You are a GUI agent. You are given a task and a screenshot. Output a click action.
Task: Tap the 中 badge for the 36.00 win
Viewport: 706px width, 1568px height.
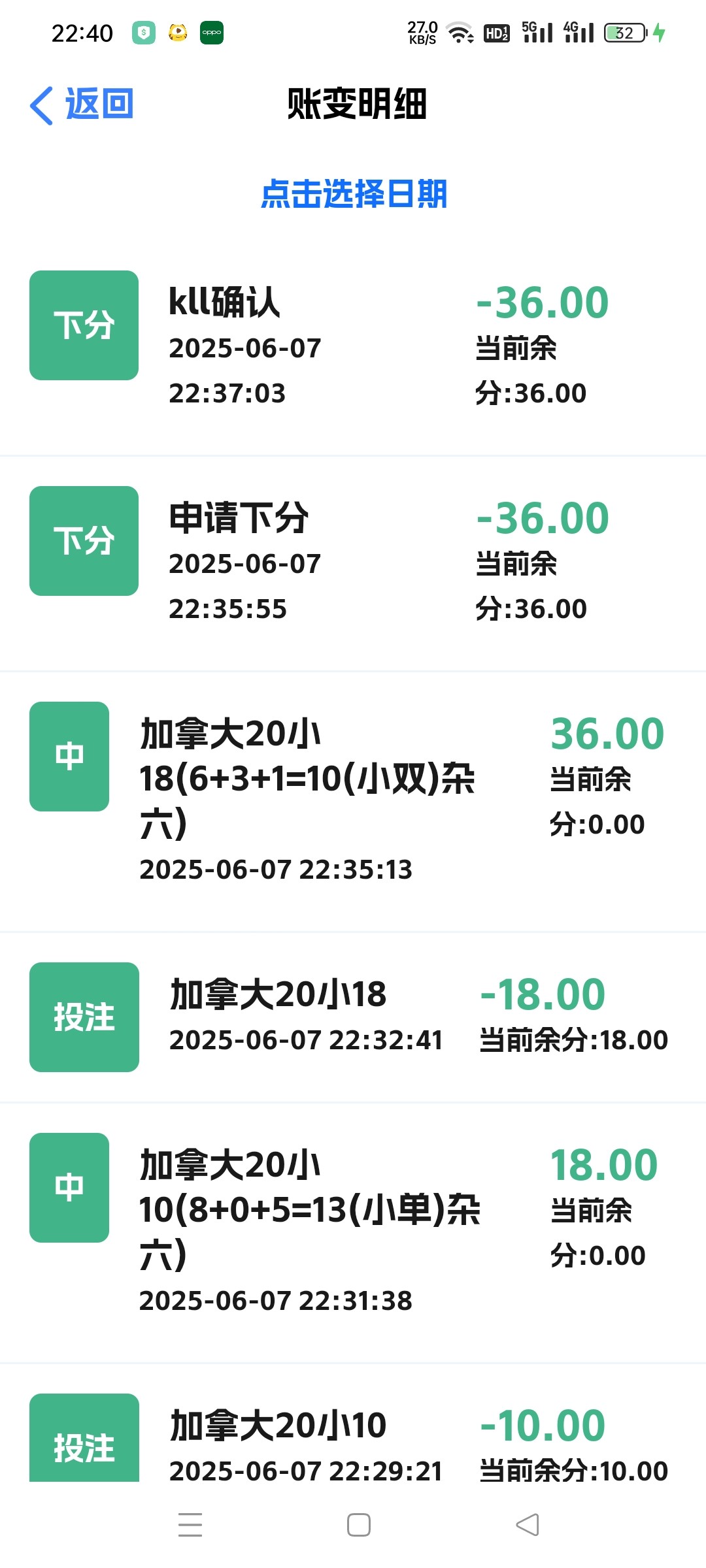click(69, 757)
